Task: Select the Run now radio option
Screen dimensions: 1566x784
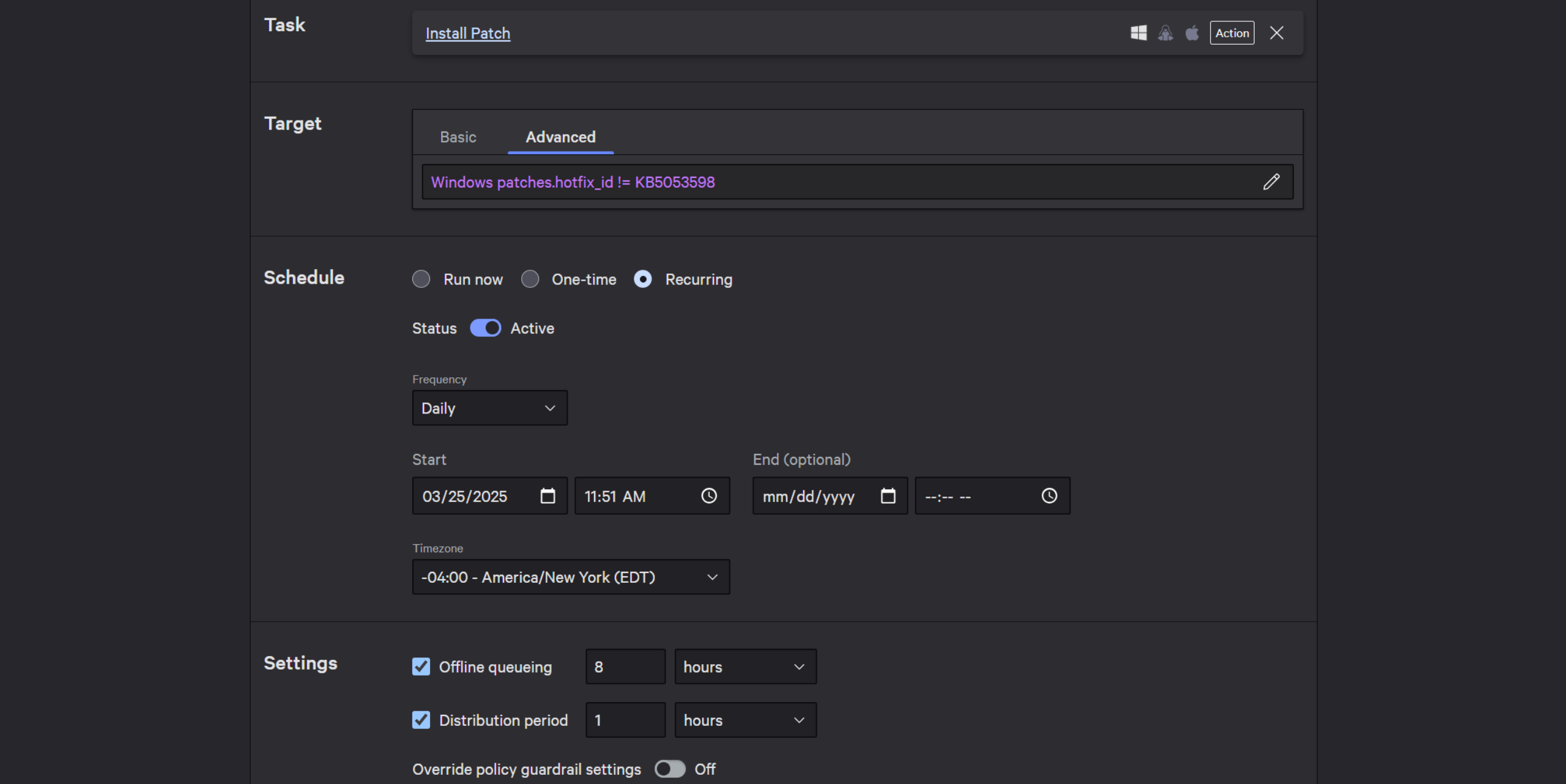Action: (421, 279)
